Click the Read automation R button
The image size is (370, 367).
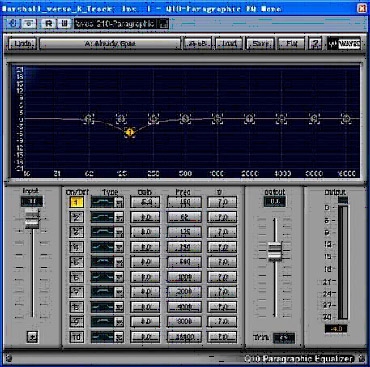(49, 24)
